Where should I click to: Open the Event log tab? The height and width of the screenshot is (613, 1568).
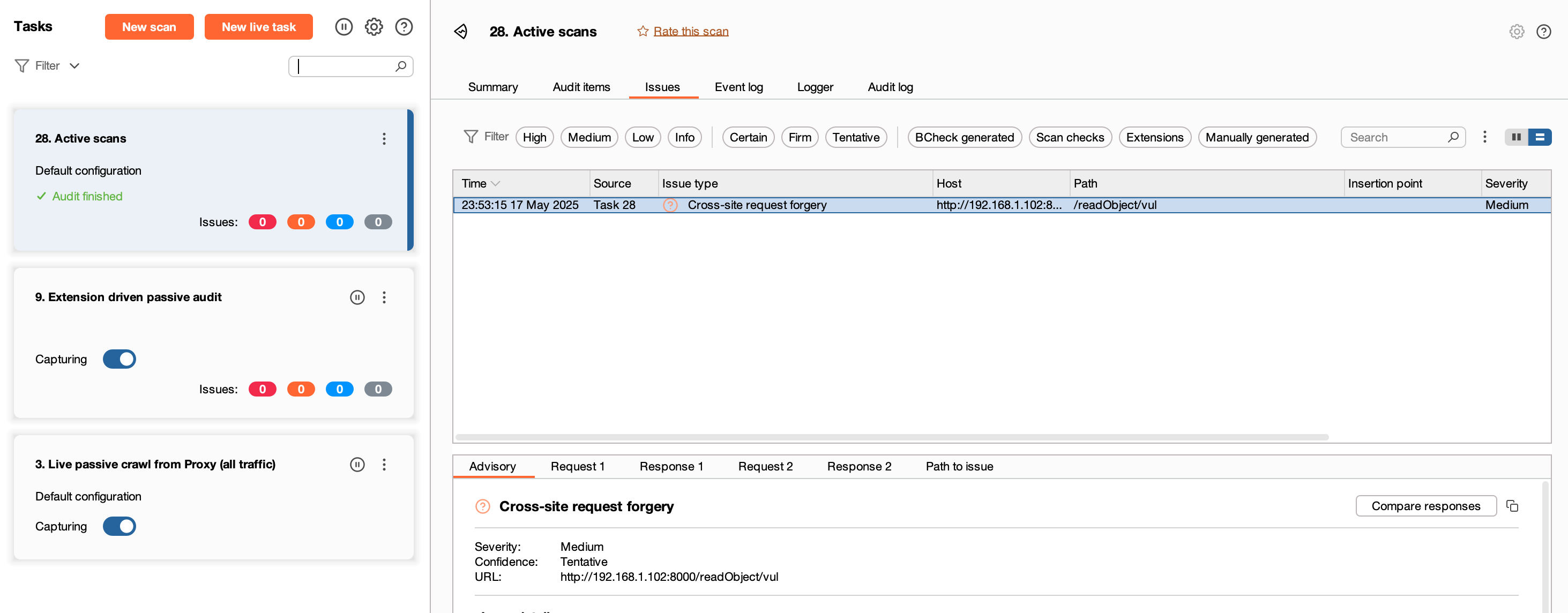click(738, 87)
